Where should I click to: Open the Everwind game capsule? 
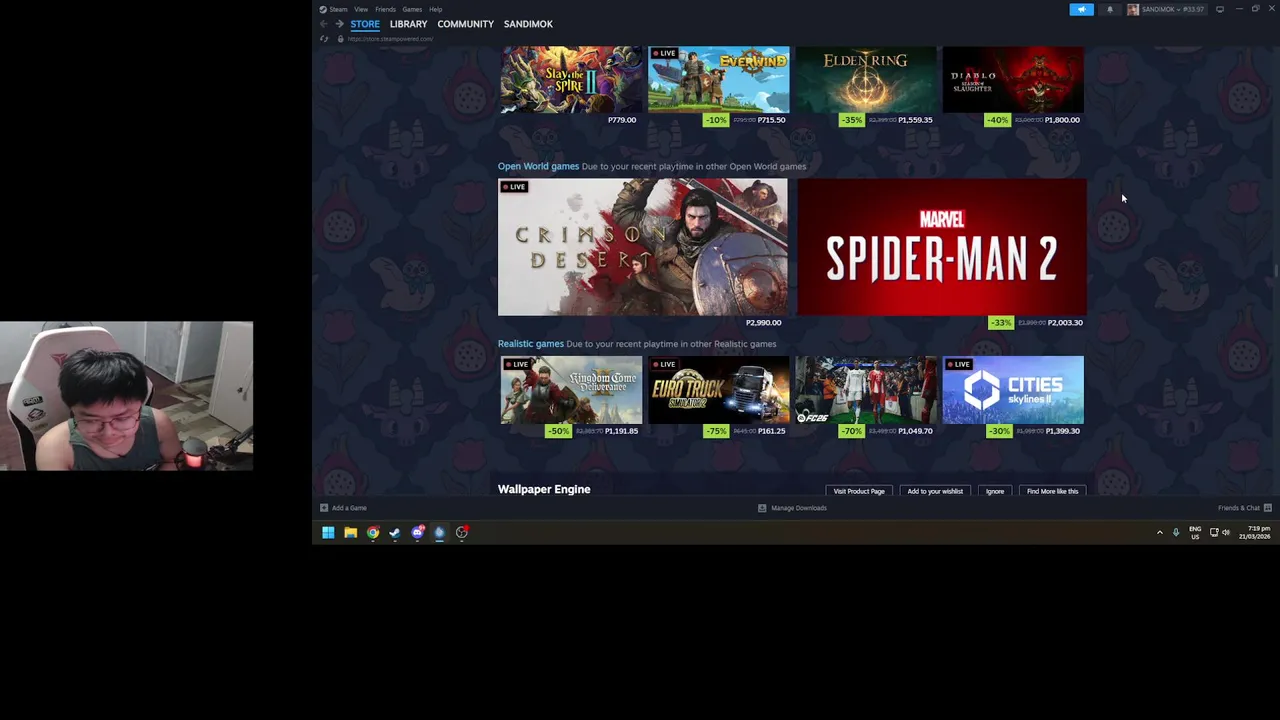(x=718, y=79)
